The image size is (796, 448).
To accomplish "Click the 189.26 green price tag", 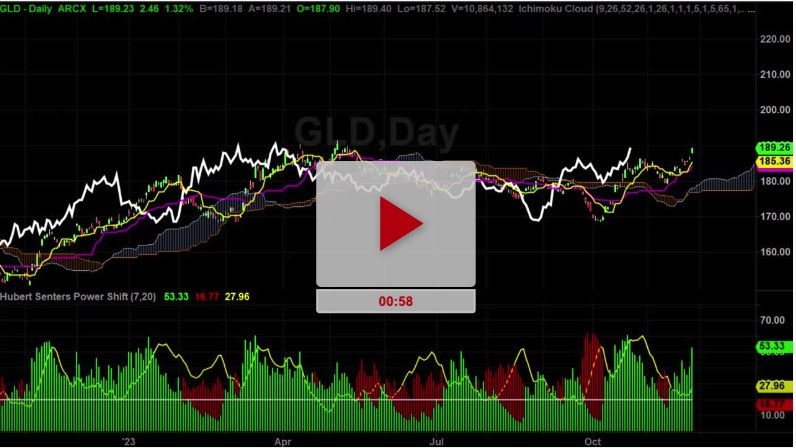I will (775, 148).
